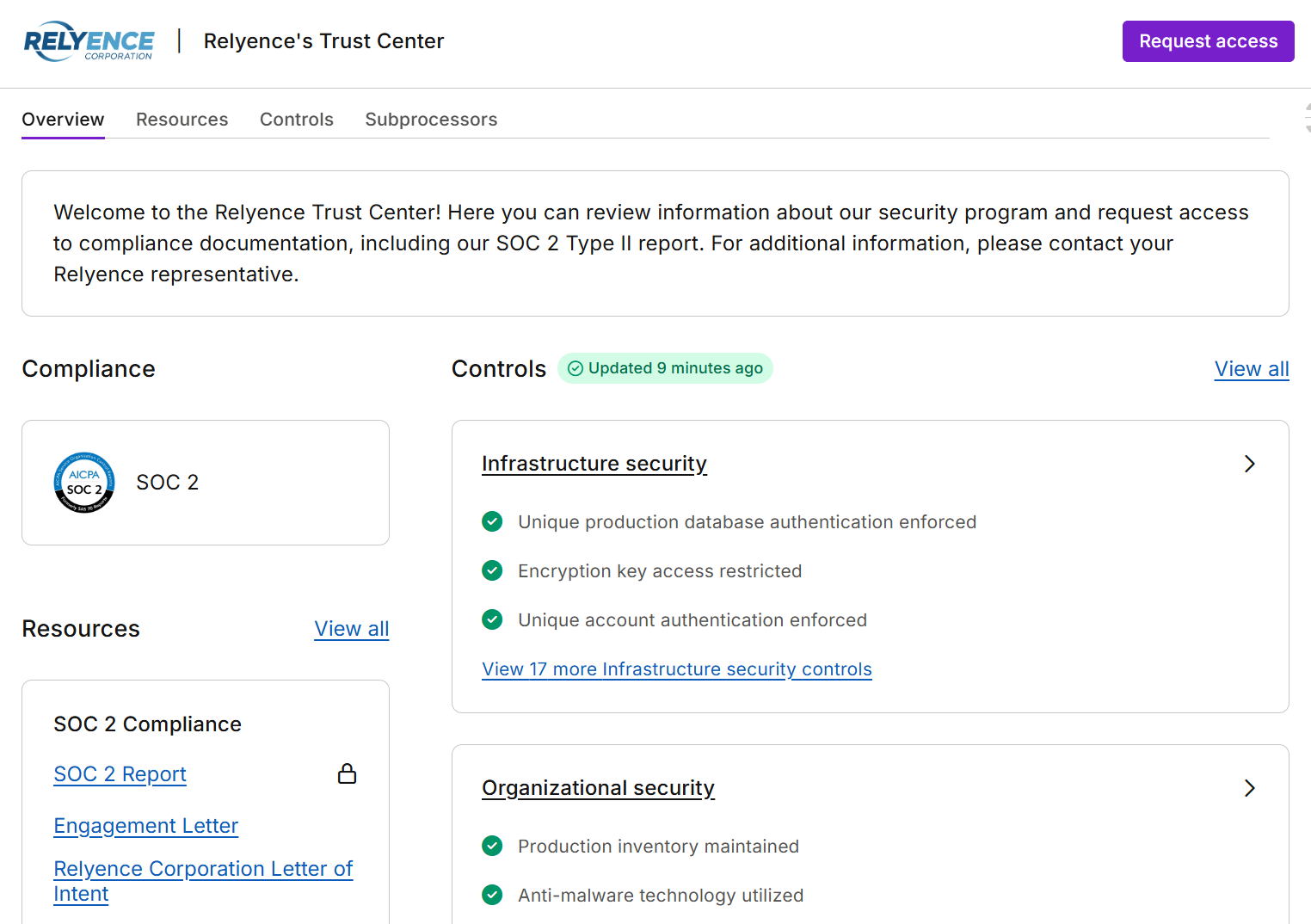Click green check beside Anti-malware technology utilized

click(x=492, y=895)
